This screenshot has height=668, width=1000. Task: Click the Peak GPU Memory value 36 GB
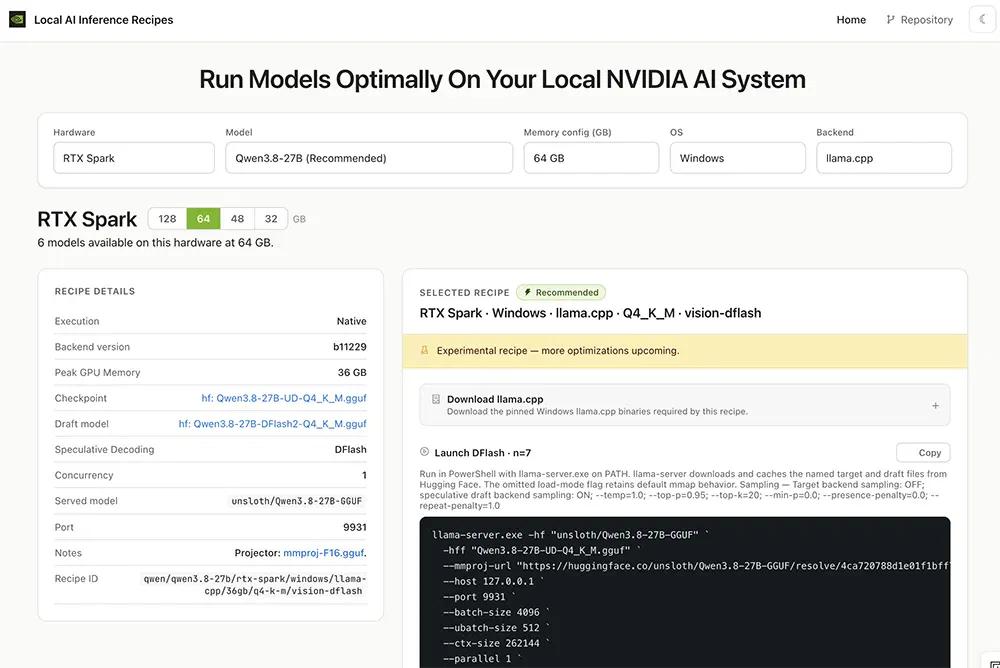(x=352, y=373)
